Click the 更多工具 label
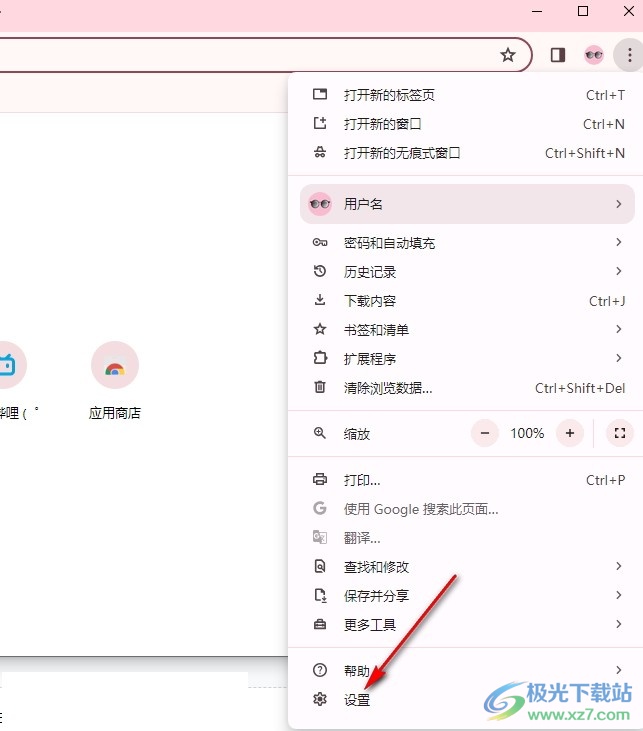Screen dimensions: 643x731 pos(370,625)
